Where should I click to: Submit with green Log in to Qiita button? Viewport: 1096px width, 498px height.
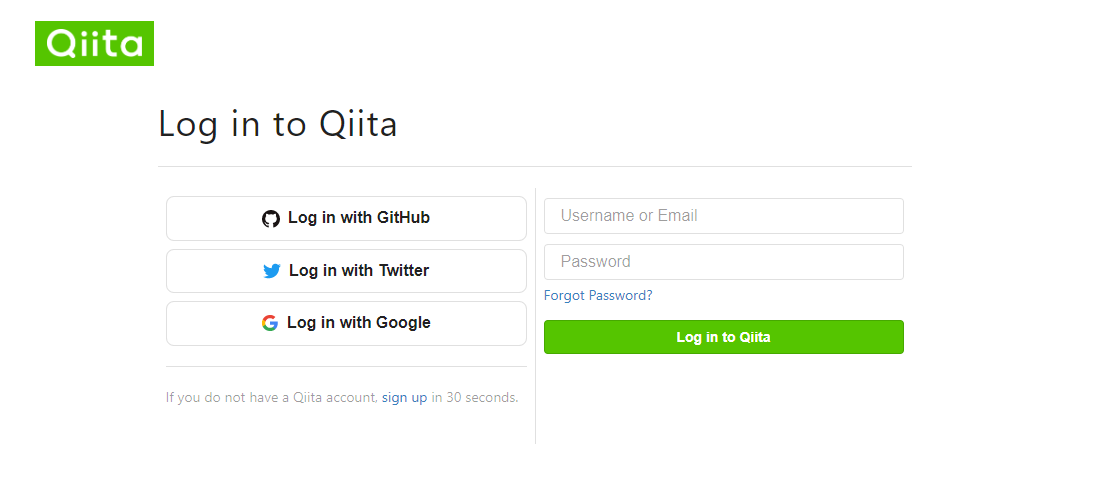(x=723, y=337)
